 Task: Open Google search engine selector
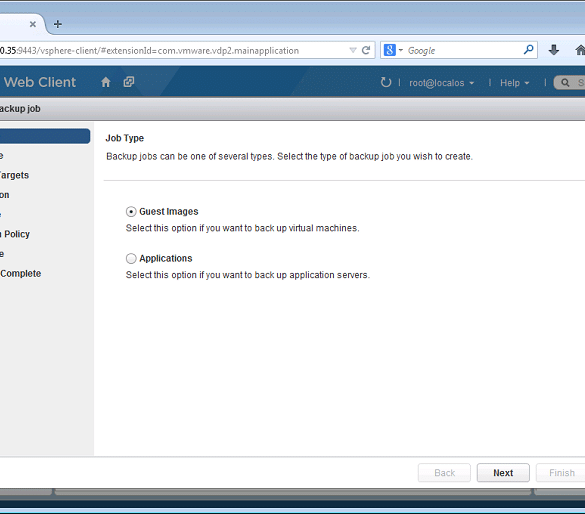pos(393,50)
